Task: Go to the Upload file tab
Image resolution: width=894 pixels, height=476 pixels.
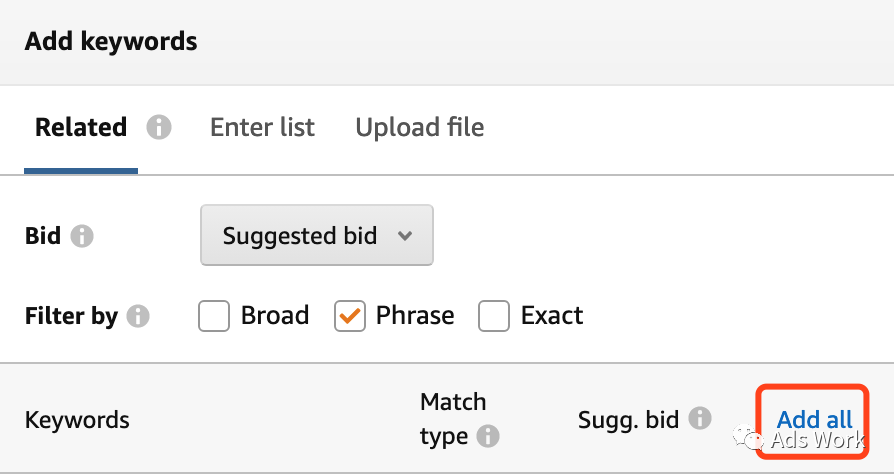Action: point(420,127)
